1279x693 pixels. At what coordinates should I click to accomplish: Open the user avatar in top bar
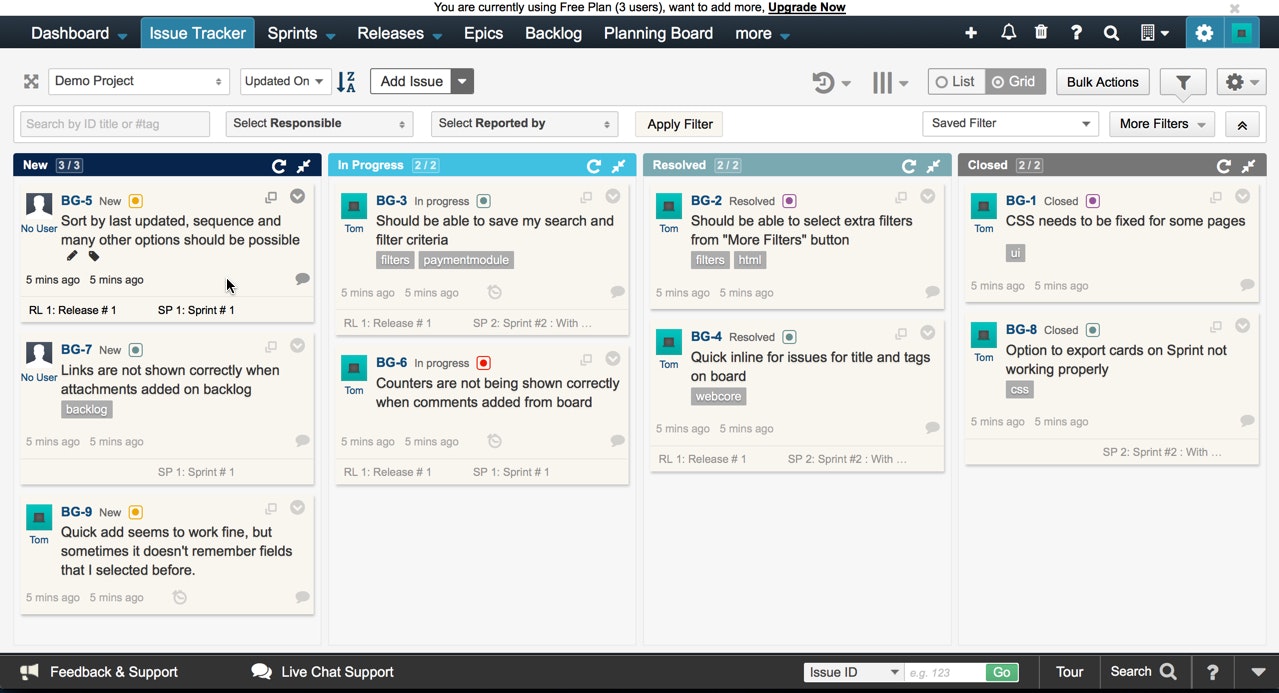[1242, 33]
